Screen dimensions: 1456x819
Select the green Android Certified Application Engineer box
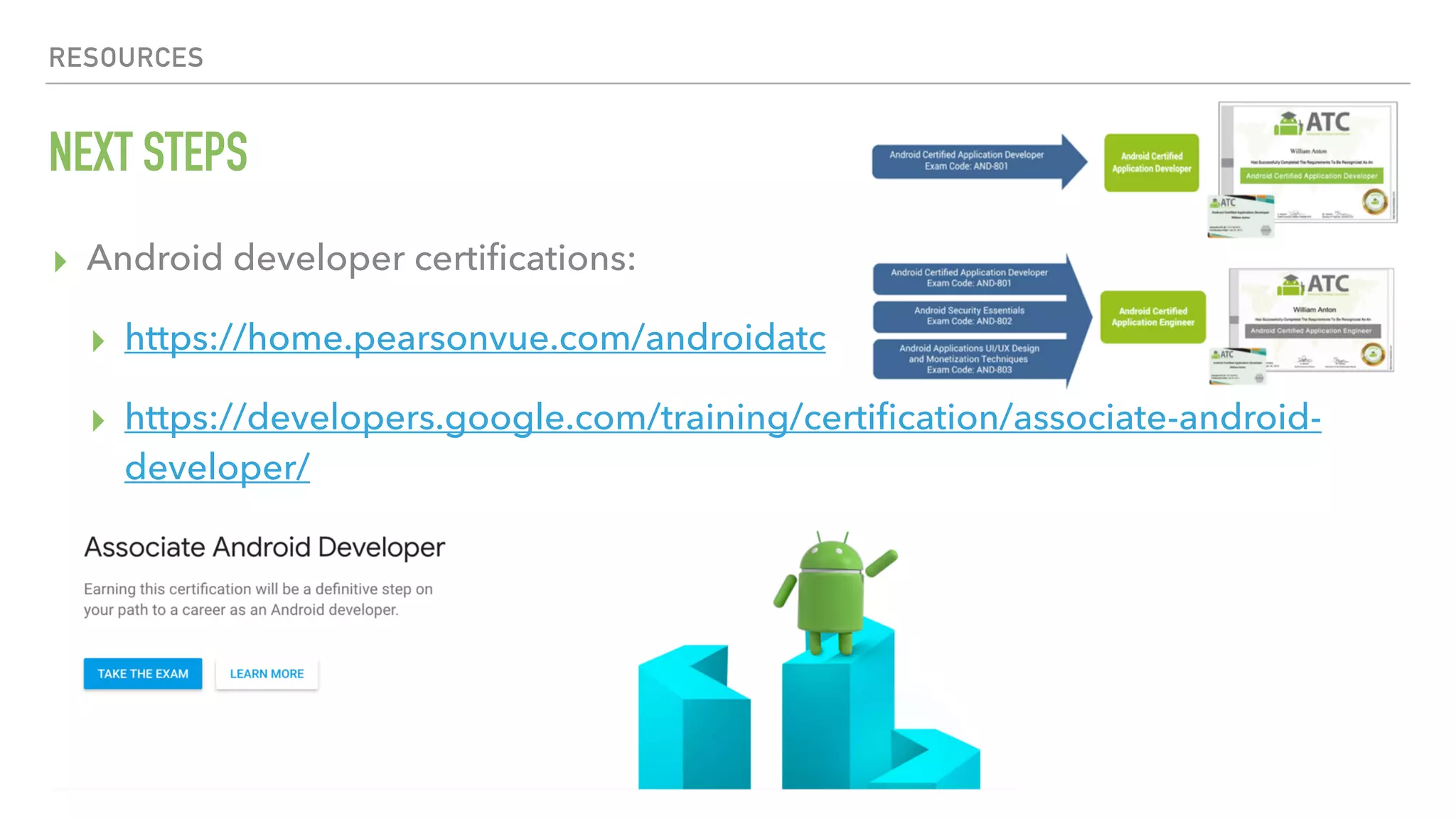coord(1153,317)
